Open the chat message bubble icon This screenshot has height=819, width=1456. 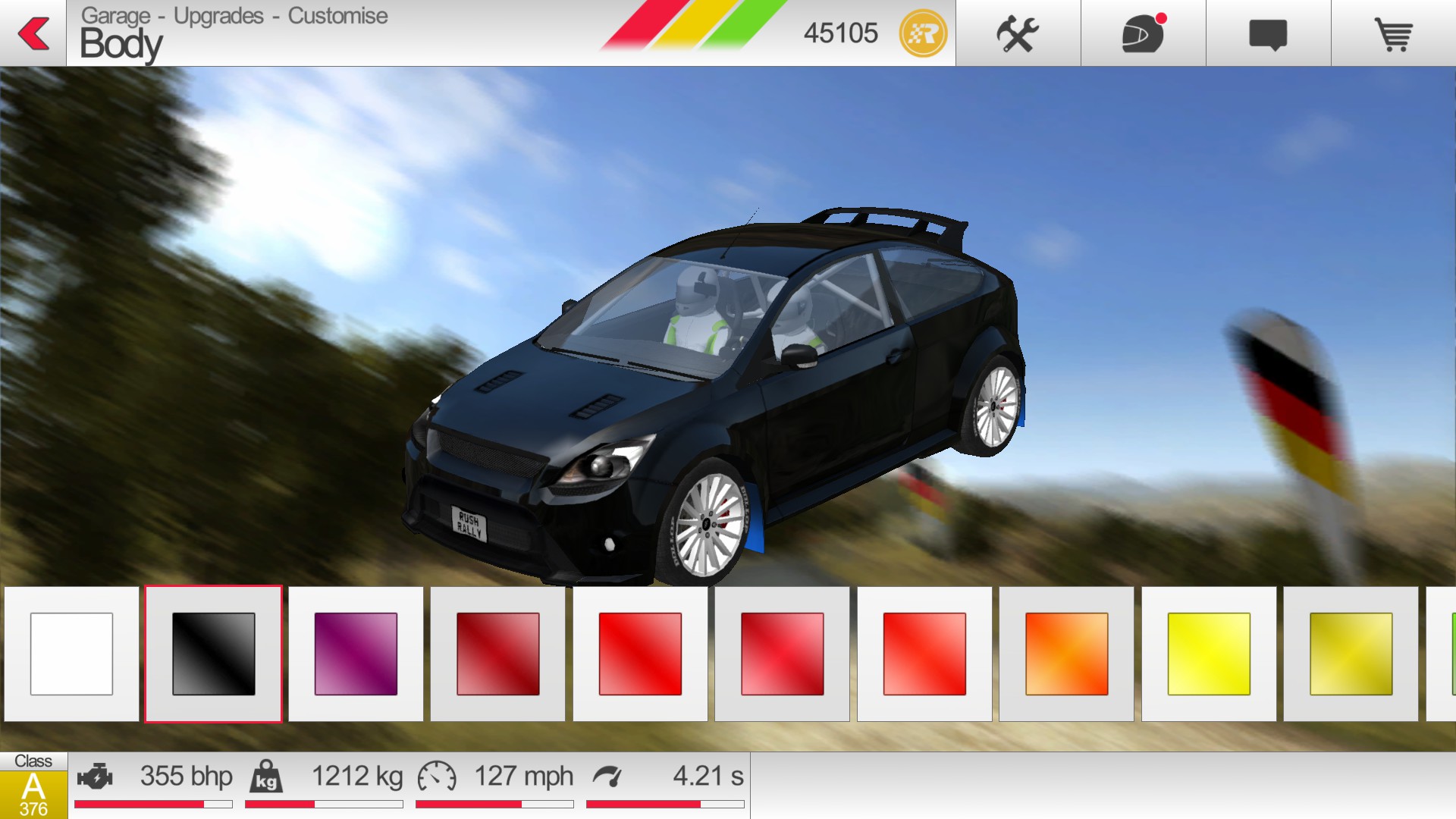point(1268,34)
